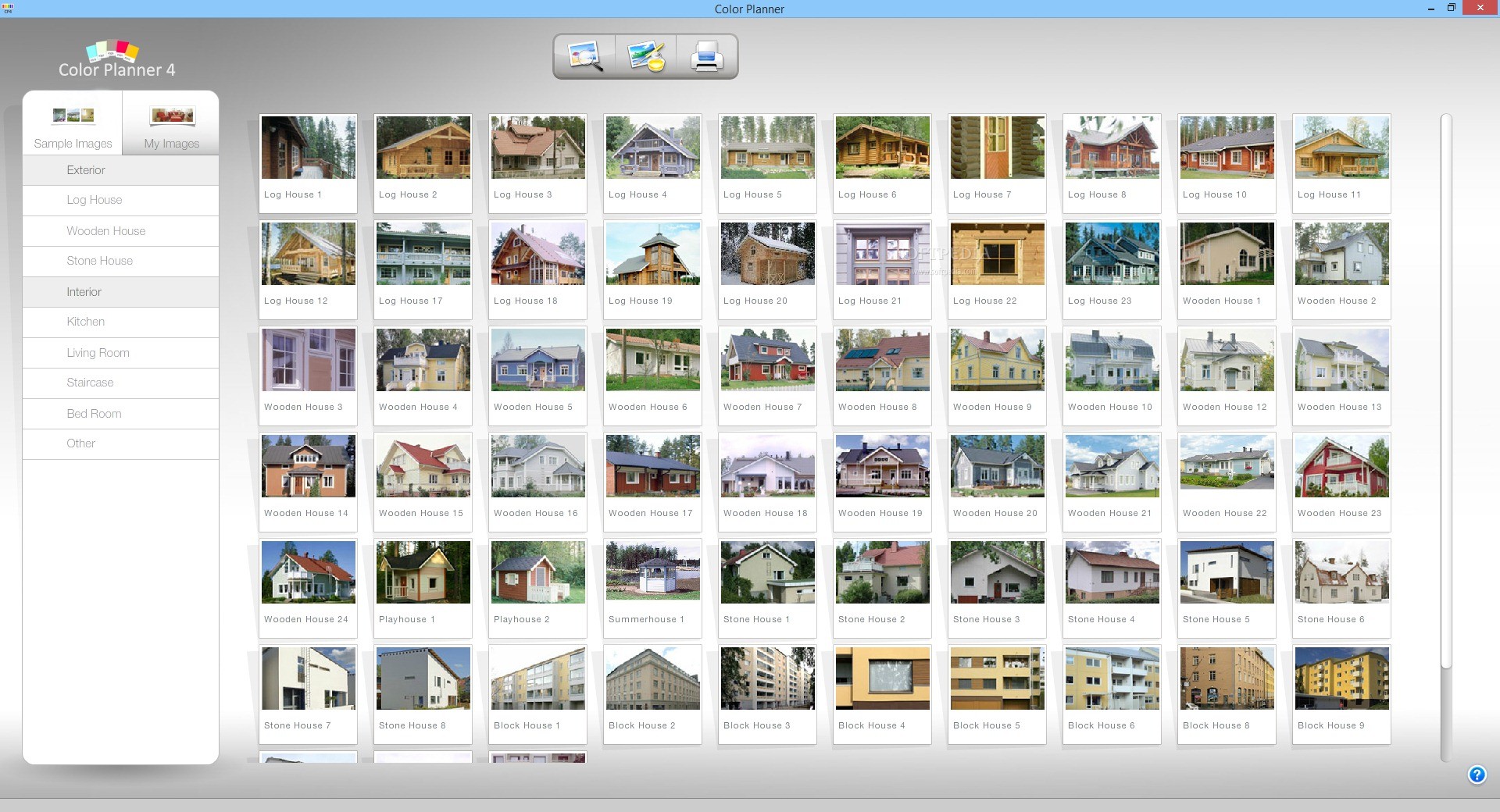Open the Wooden House 5 thumbnail
The width and height of the screenshot is (1500, 812).
[538, 376]
